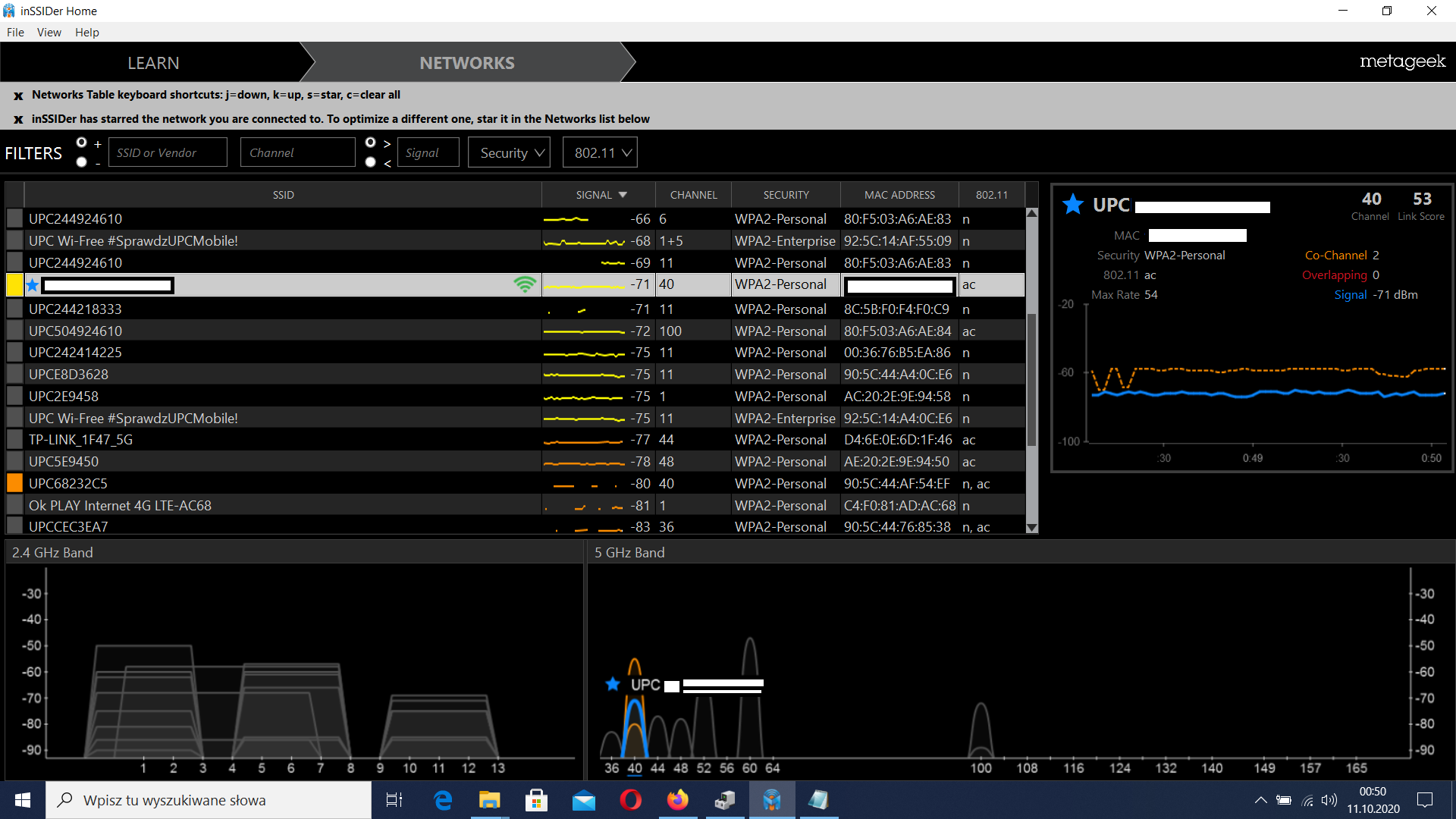This screenshot has height=819, width=1456.
Task: Select the exclude (-) filter radio button
Action: point(82,162)
